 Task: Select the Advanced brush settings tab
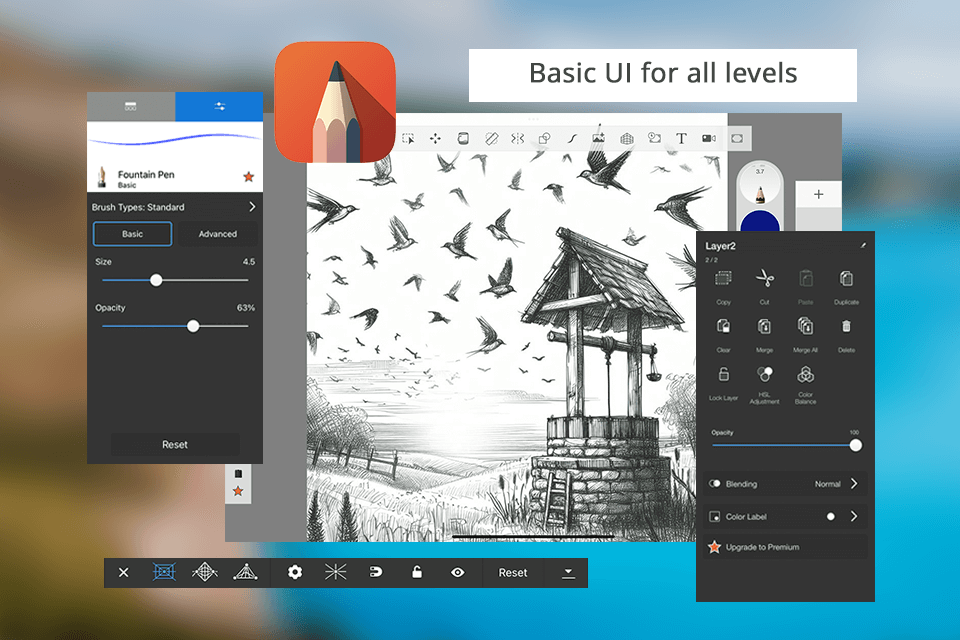coord(217,234)
